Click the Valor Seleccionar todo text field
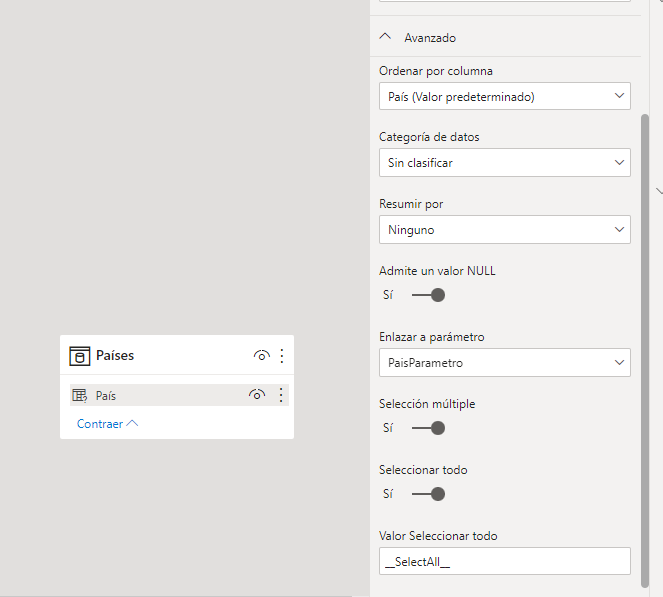The image size is (663, 597). (504, 561)
